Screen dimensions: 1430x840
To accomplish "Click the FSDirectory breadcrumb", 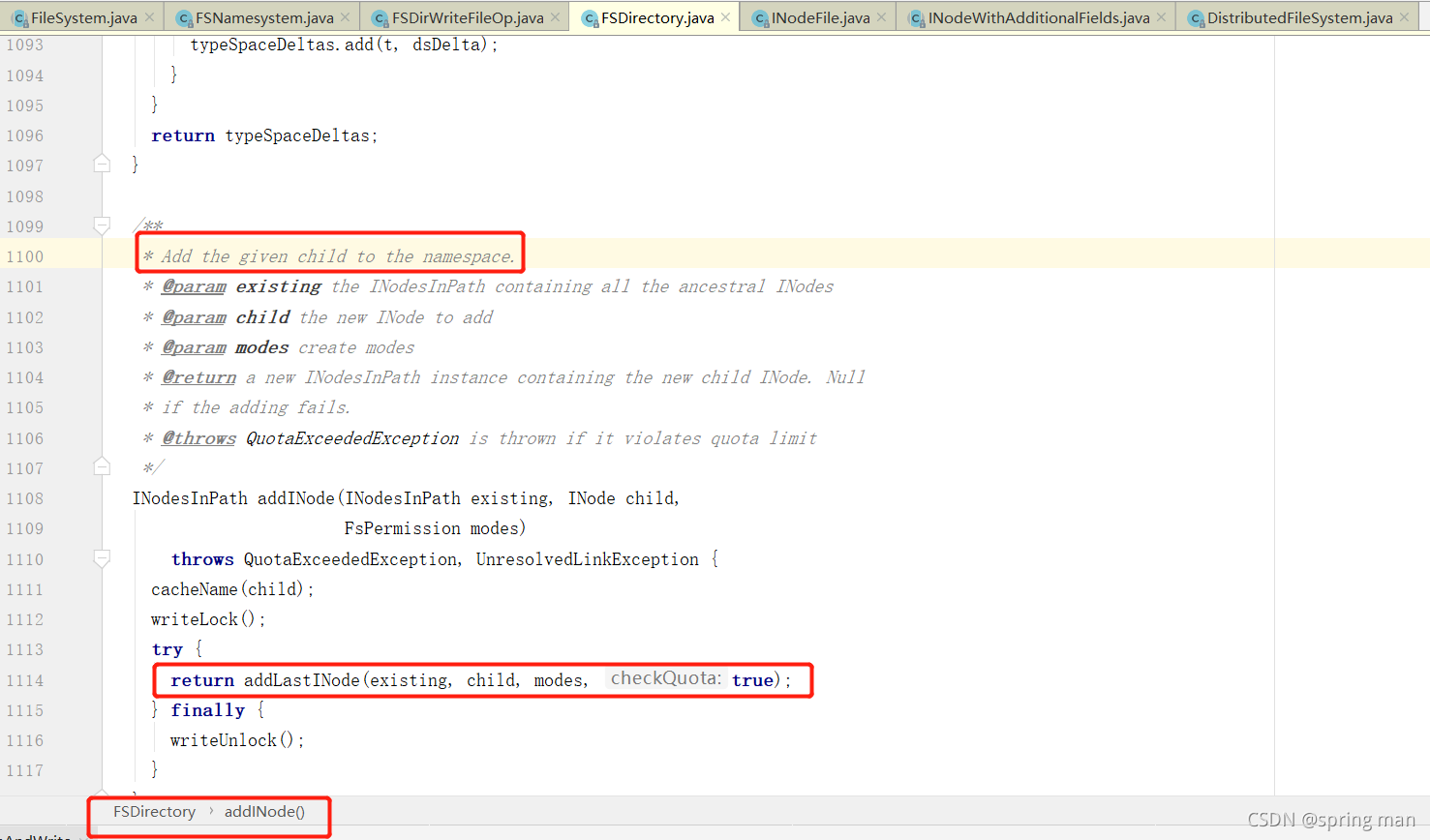I will 154,812.
